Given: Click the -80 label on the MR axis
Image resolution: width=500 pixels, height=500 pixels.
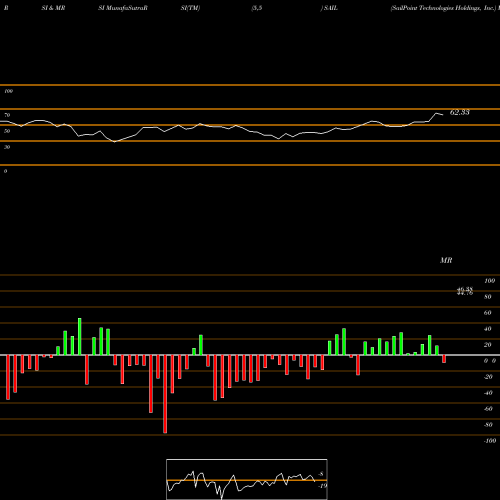Looking at the screenshot, I should 488,425.
